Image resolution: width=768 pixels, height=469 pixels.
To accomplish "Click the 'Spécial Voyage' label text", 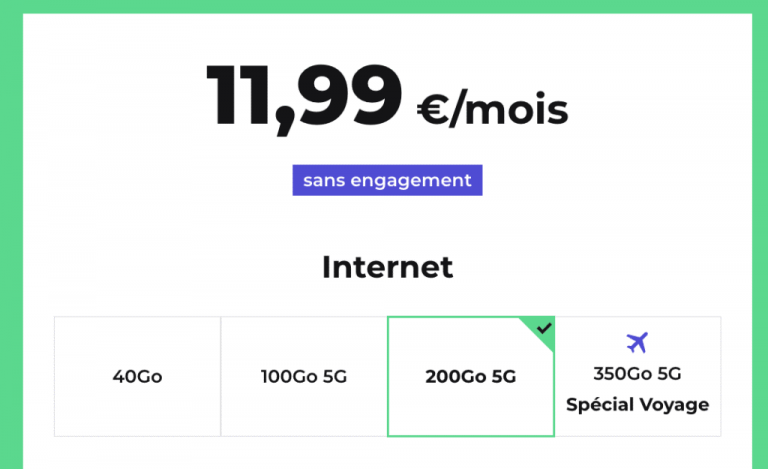I will pyautogui.click(x=637, y=405).
